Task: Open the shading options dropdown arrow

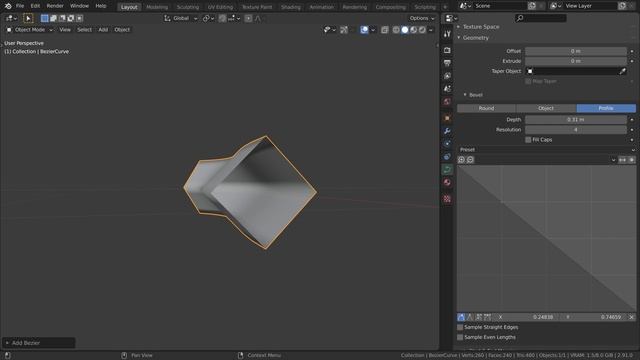Action: click(x=431, y=30)
